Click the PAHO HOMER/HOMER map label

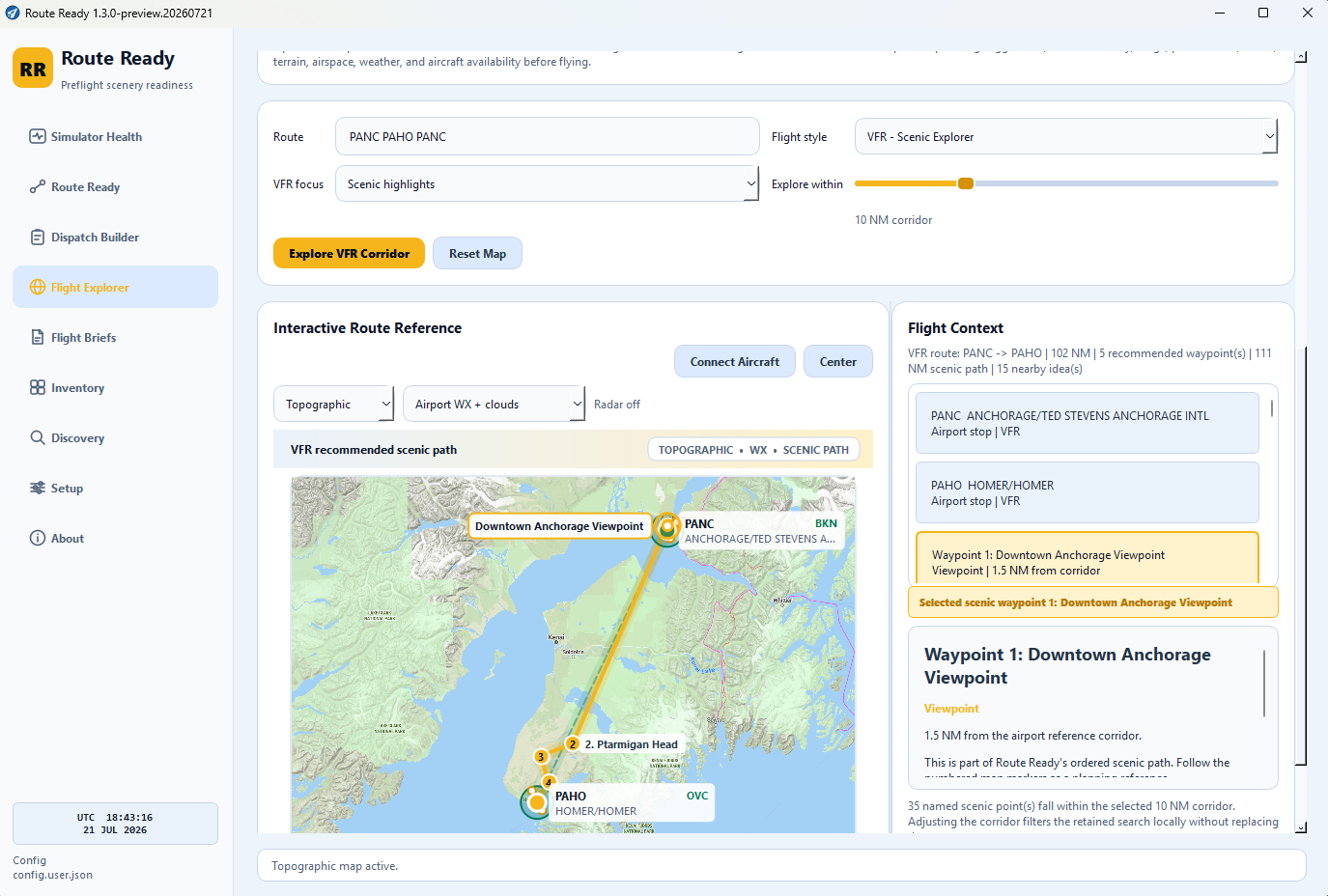point(633,803)
